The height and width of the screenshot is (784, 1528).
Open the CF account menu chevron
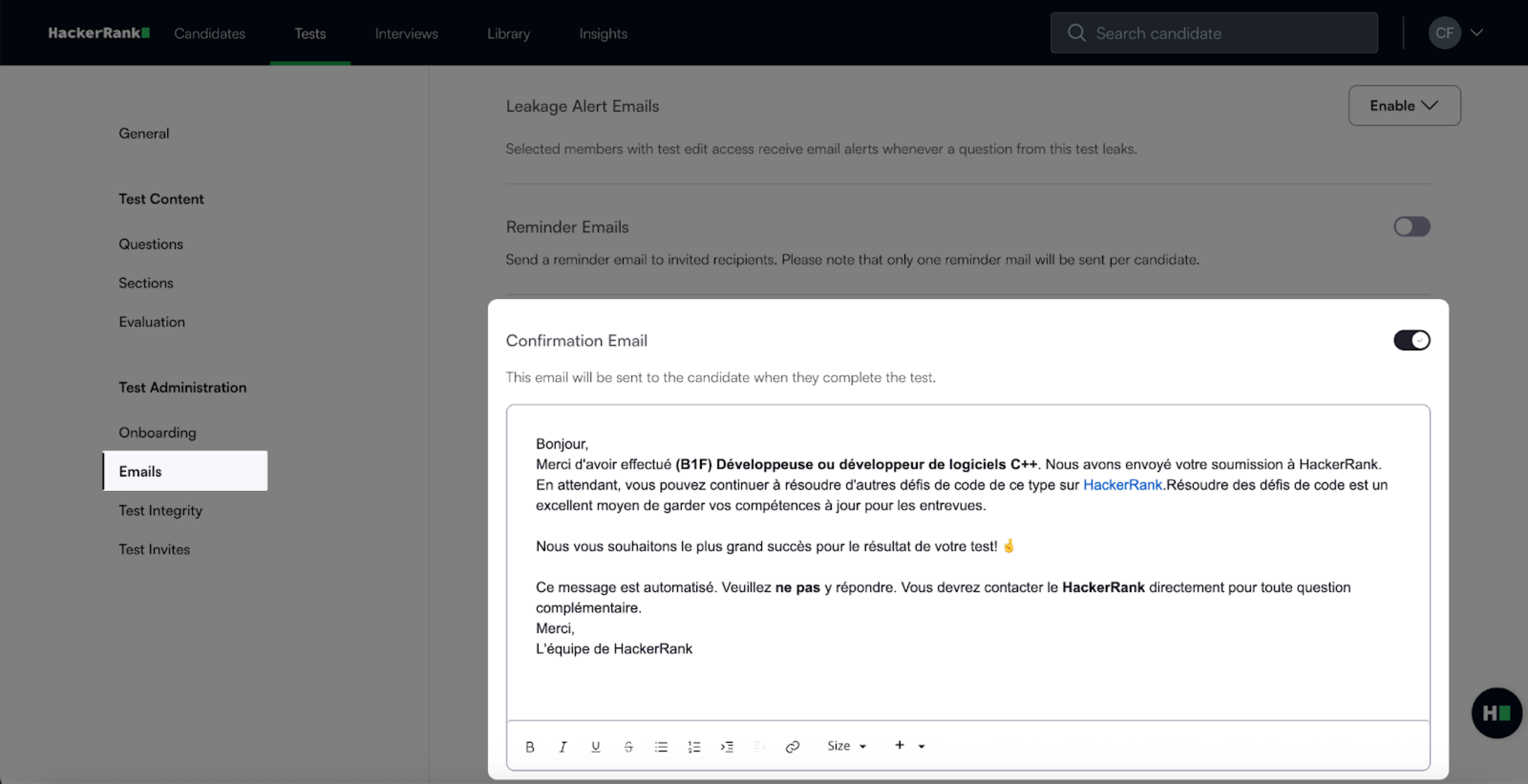point(1477,32)
